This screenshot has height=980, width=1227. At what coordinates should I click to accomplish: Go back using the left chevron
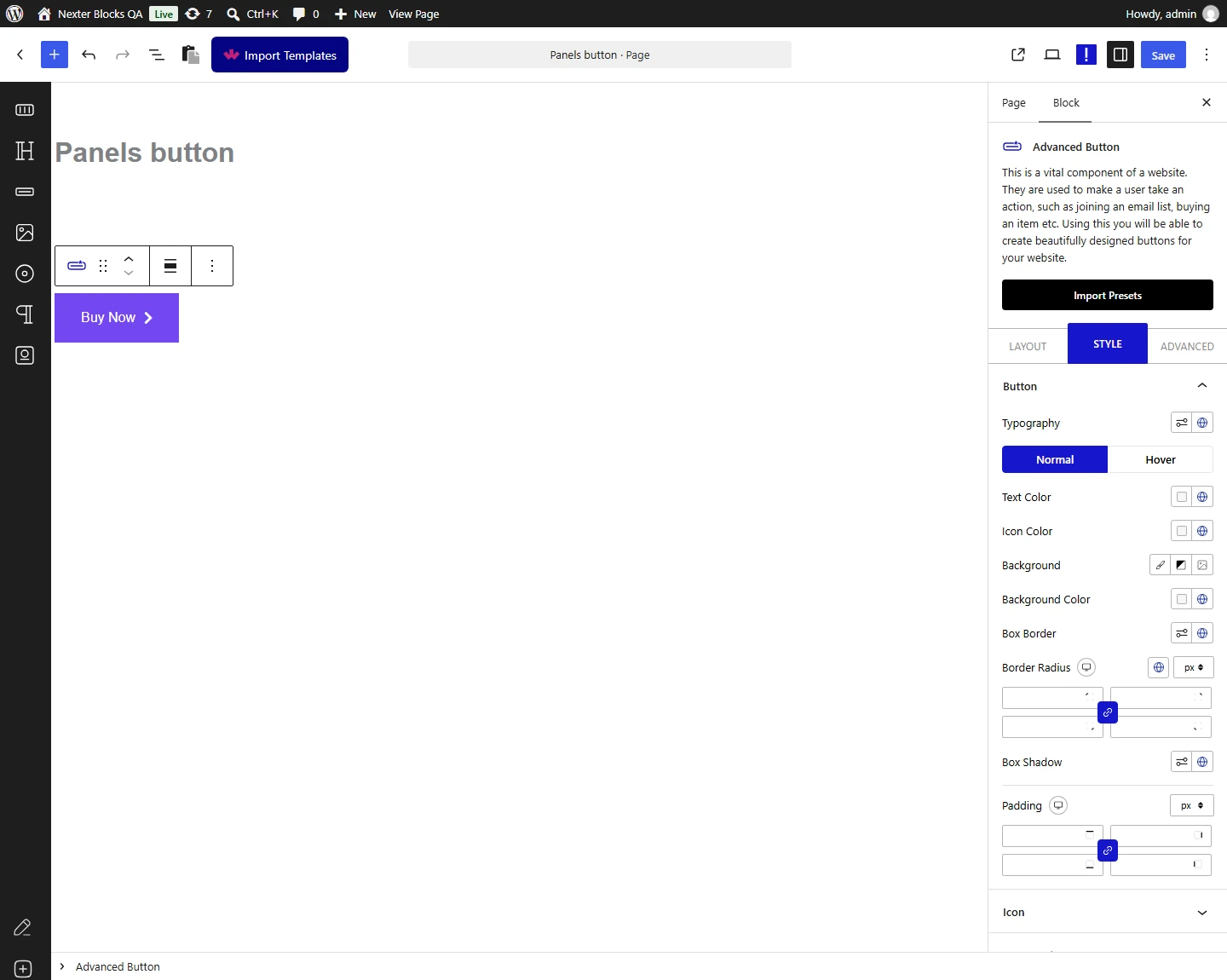click(20, 55)
